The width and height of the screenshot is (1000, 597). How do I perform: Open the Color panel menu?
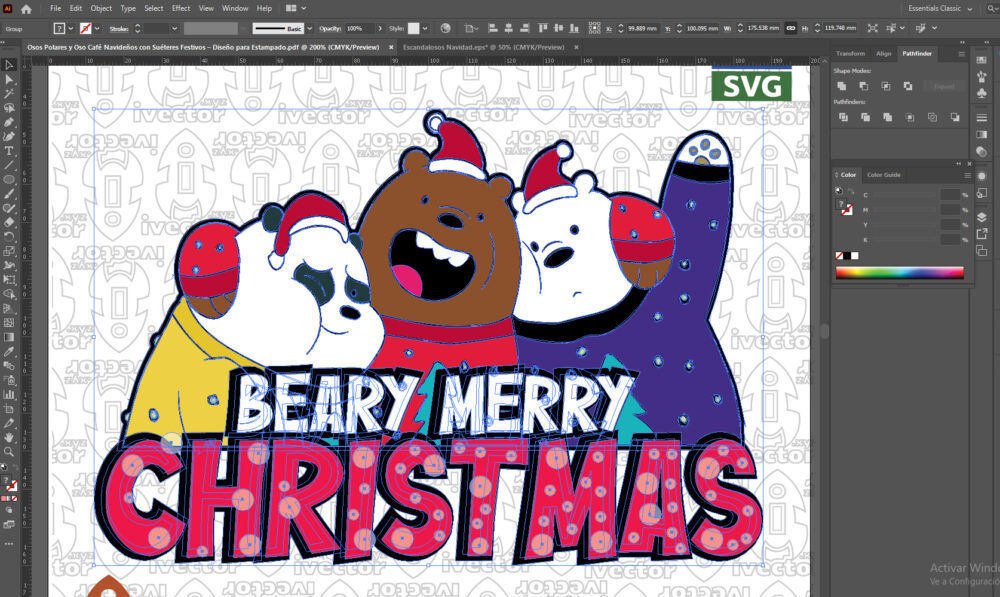(967, 175)
